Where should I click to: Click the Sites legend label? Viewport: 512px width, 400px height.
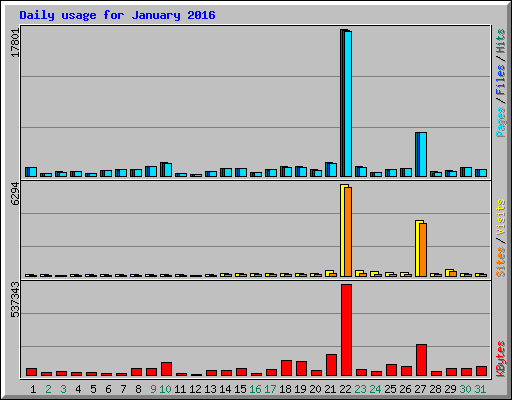(501, 262)
